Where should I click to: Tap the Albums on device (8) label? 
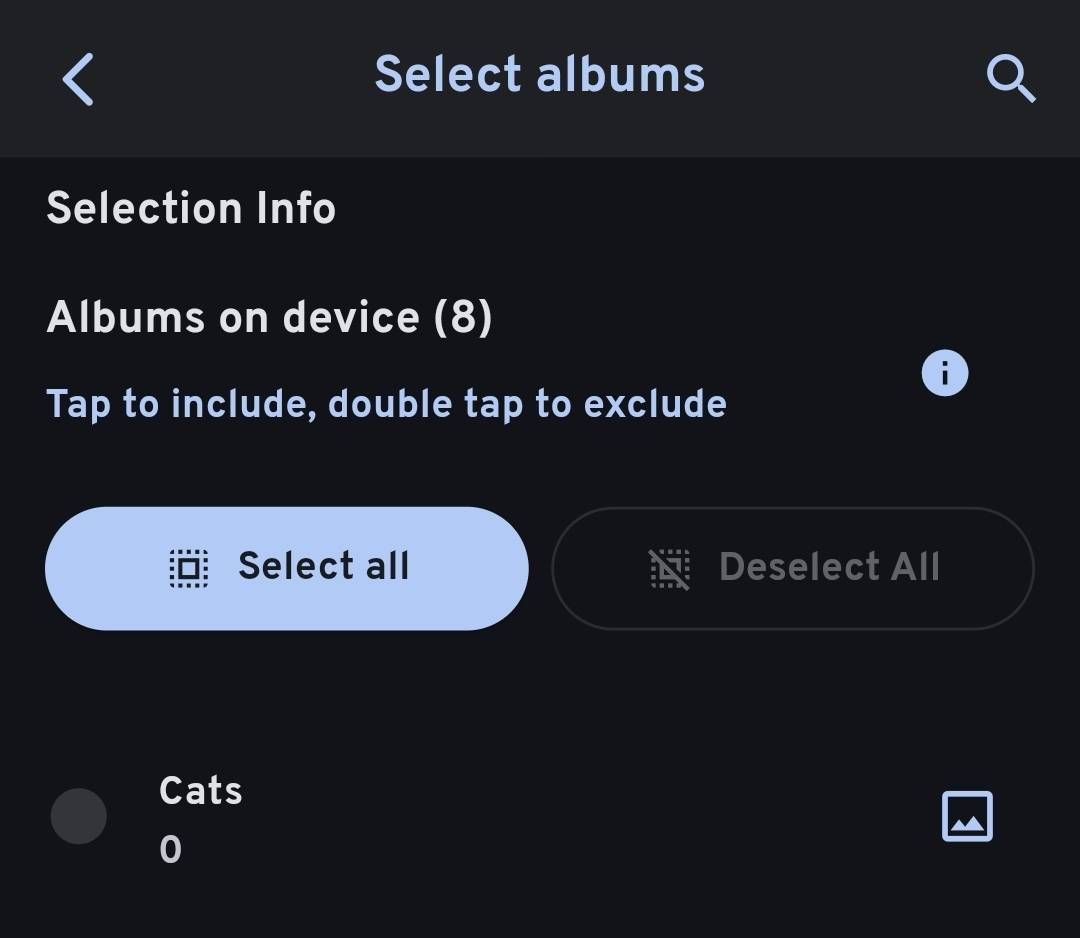tap(269, 318)
